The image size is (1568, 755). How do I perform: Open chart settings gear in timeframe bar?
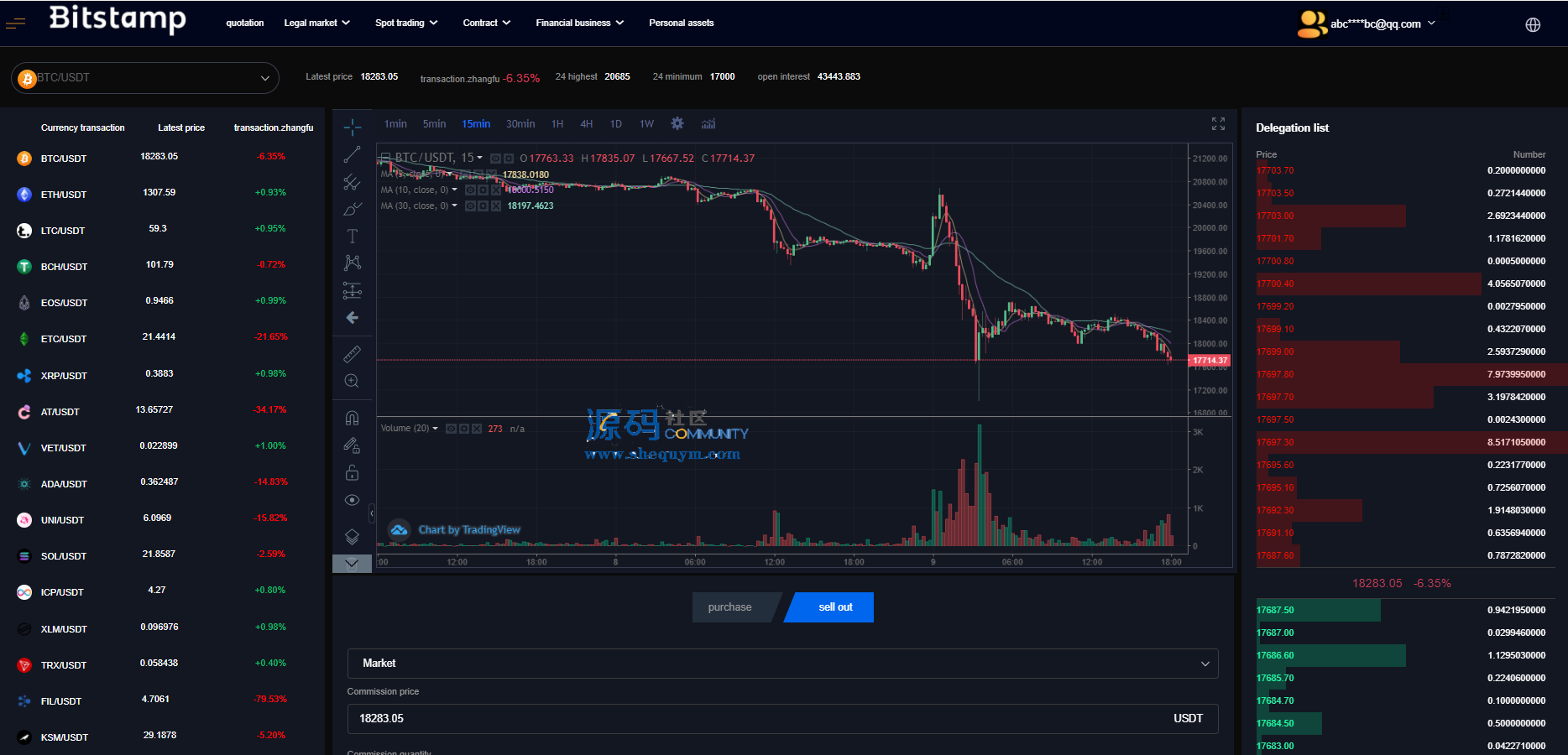677,123
